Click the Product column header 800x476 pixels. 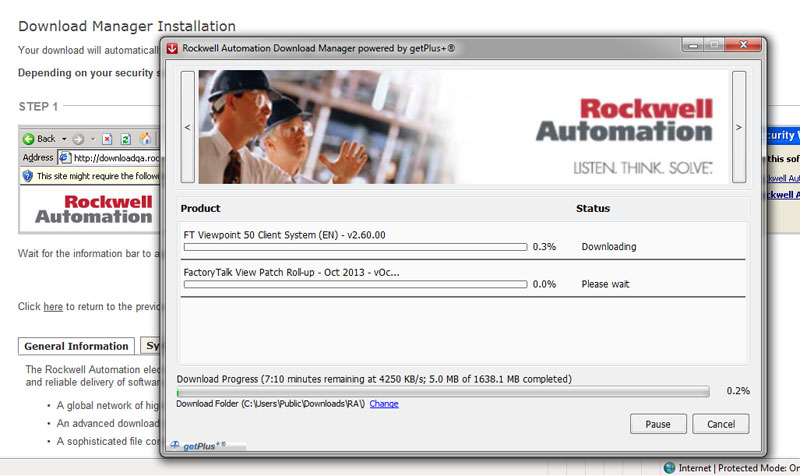(x=200, y=208)
